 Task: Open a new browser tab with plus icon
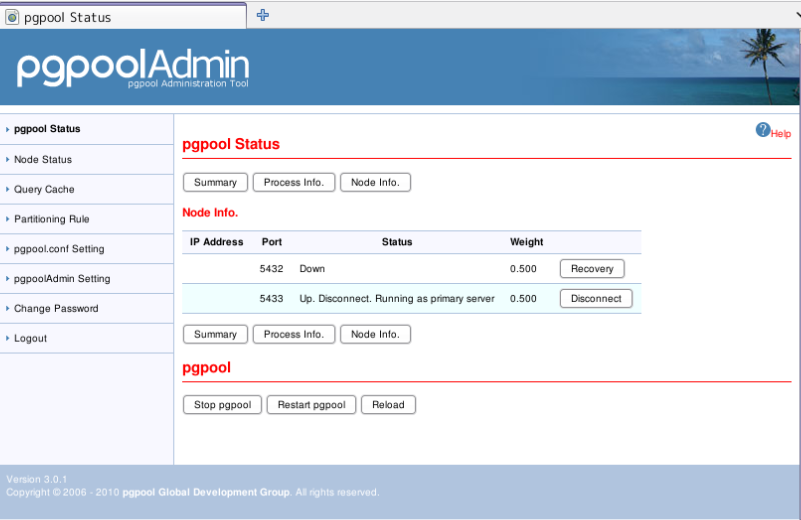click(263, 15)
